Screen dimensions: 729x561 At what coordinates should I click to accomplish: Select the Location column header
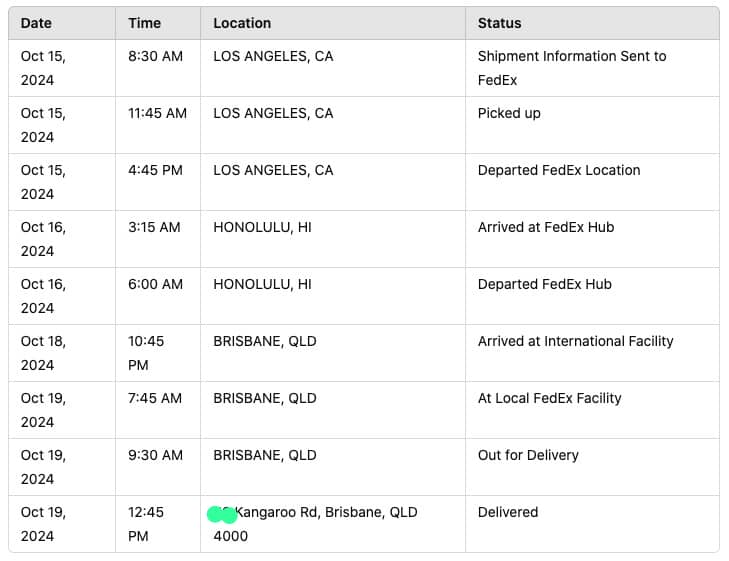(242, 23)
